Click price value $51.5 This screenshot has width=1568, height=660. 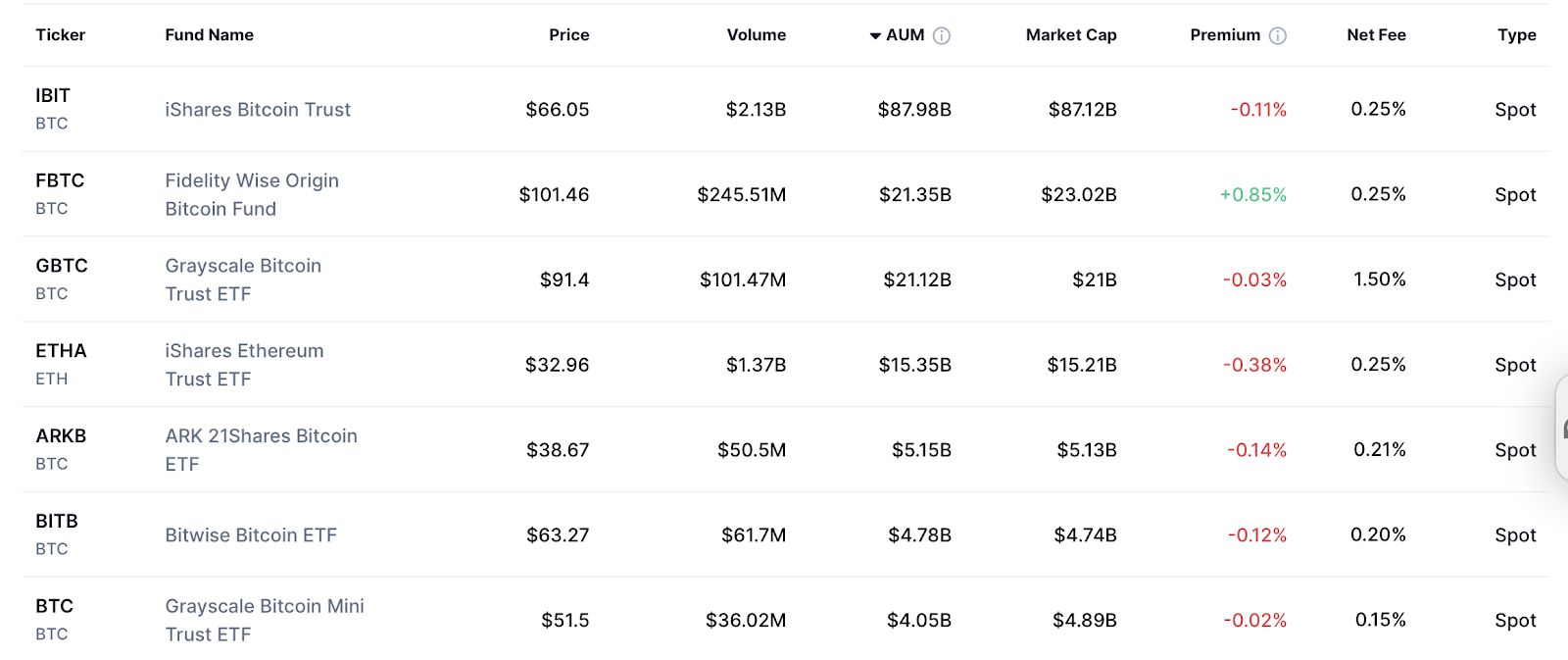[565, 620]
